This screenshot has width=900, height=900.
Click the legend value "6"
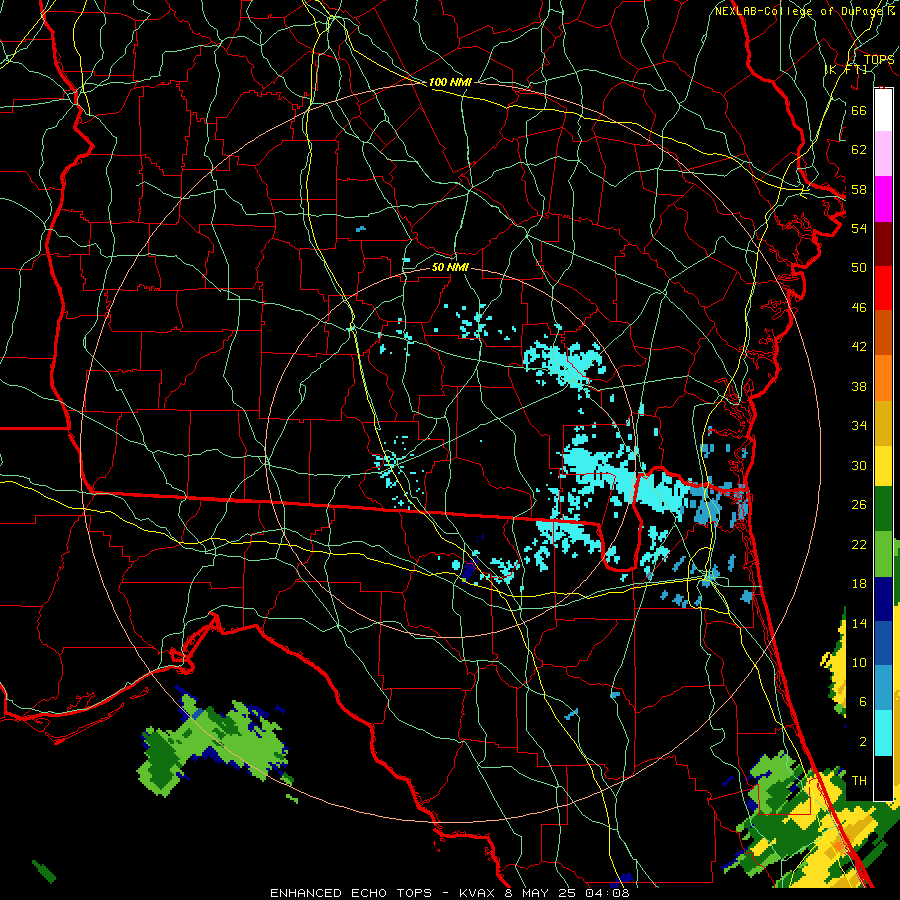tap(862, 701)
